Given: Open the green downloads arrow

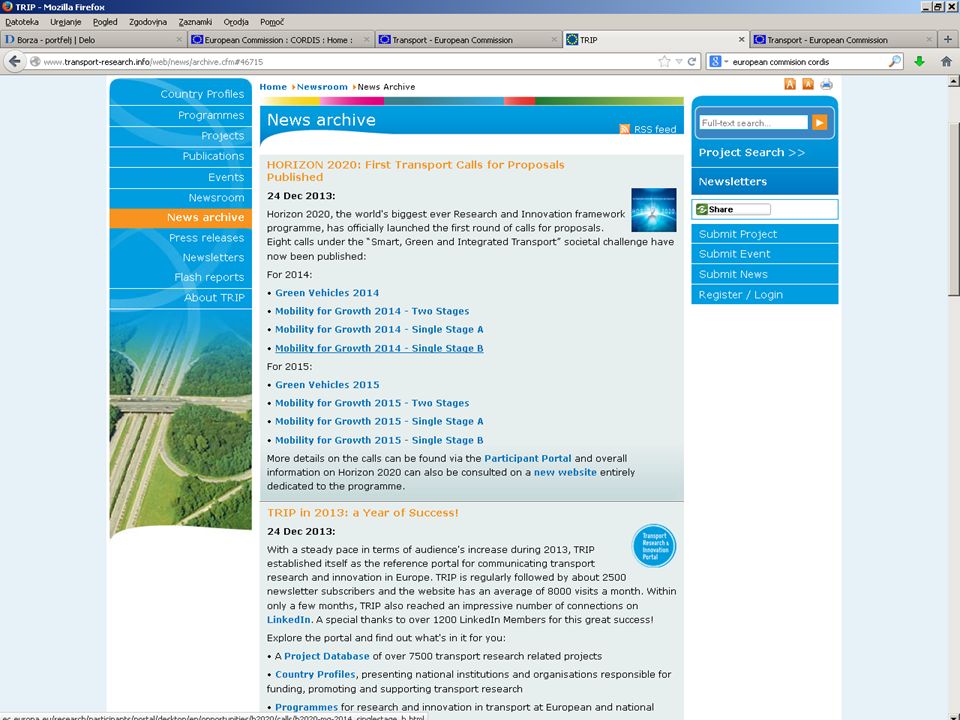Looking at the screenshot, I should click(919, 61).
